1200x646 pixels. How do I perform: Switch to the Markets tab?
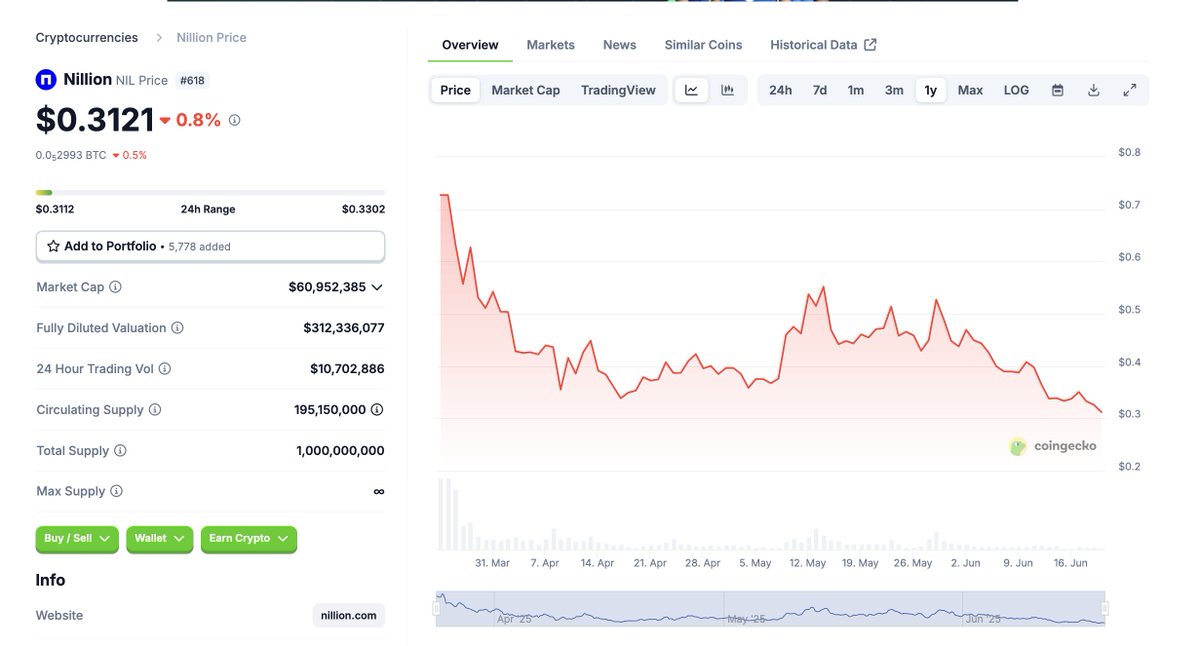[x=550, y=44]
